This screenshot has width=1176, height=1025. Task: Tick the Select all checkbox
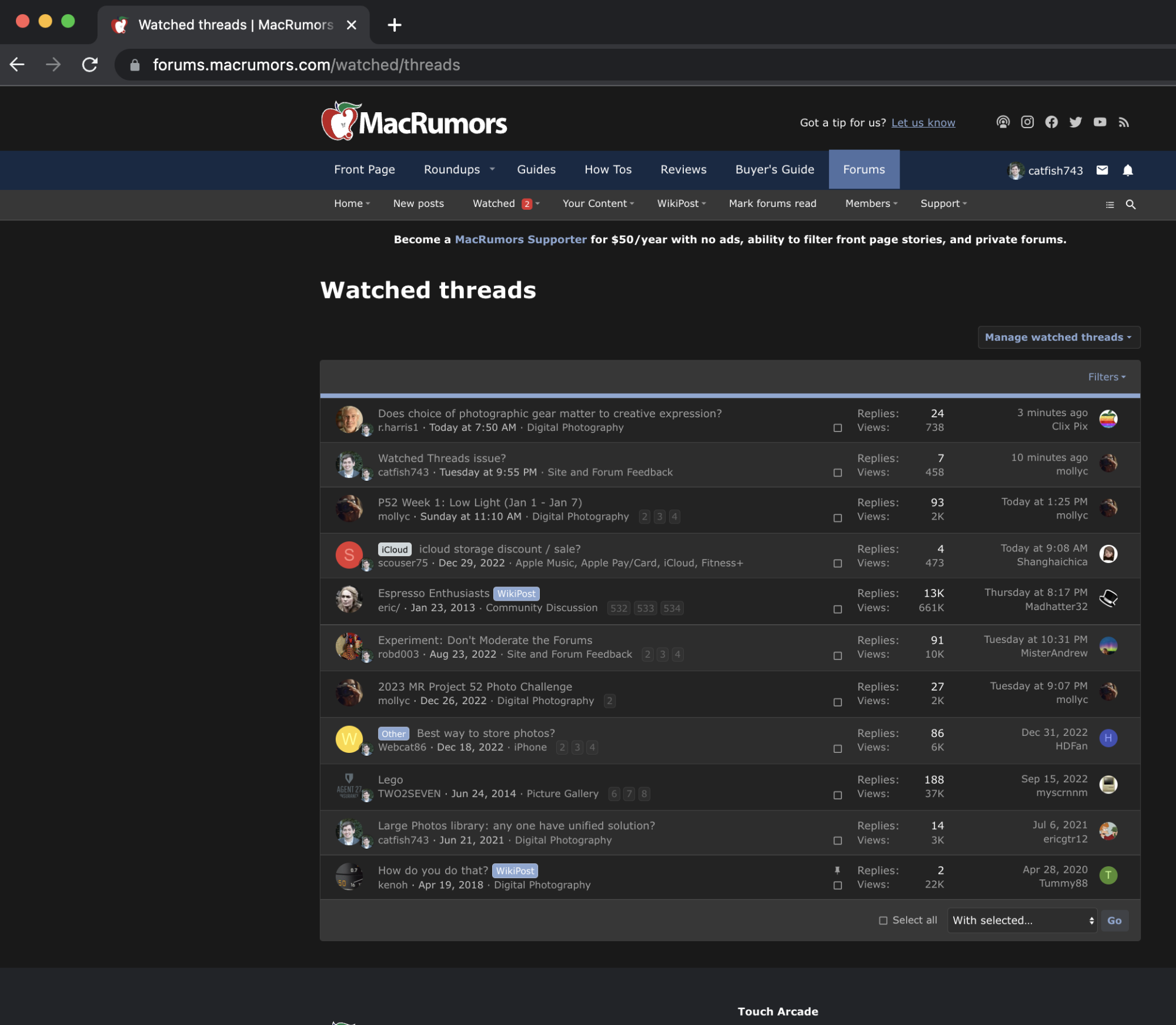point(883,920)
